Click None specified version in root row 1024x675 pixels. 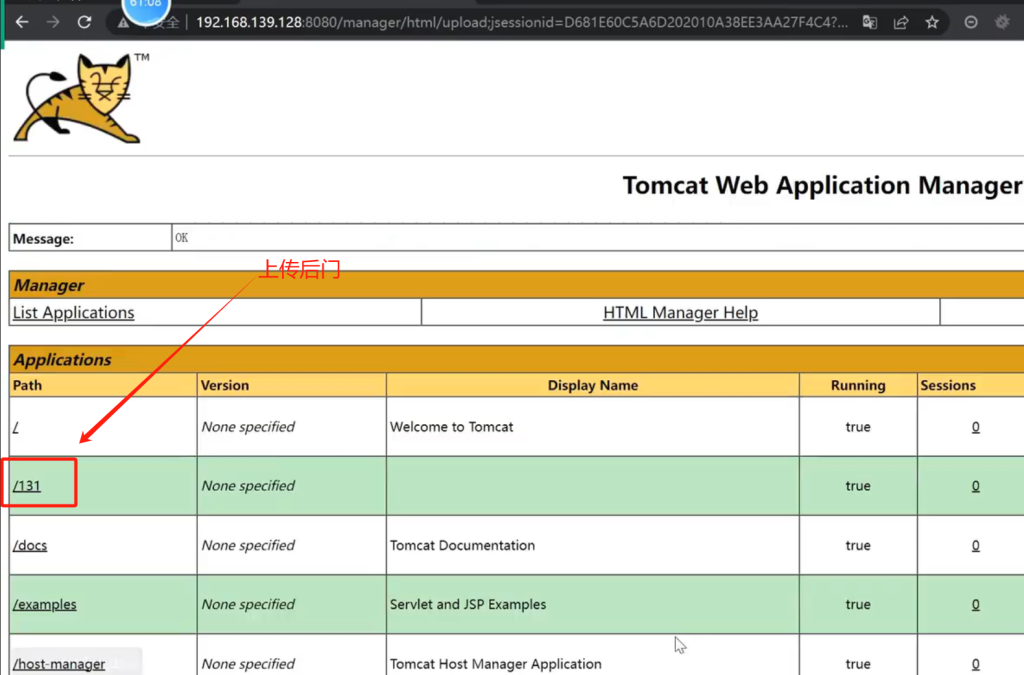pos(248,427)
